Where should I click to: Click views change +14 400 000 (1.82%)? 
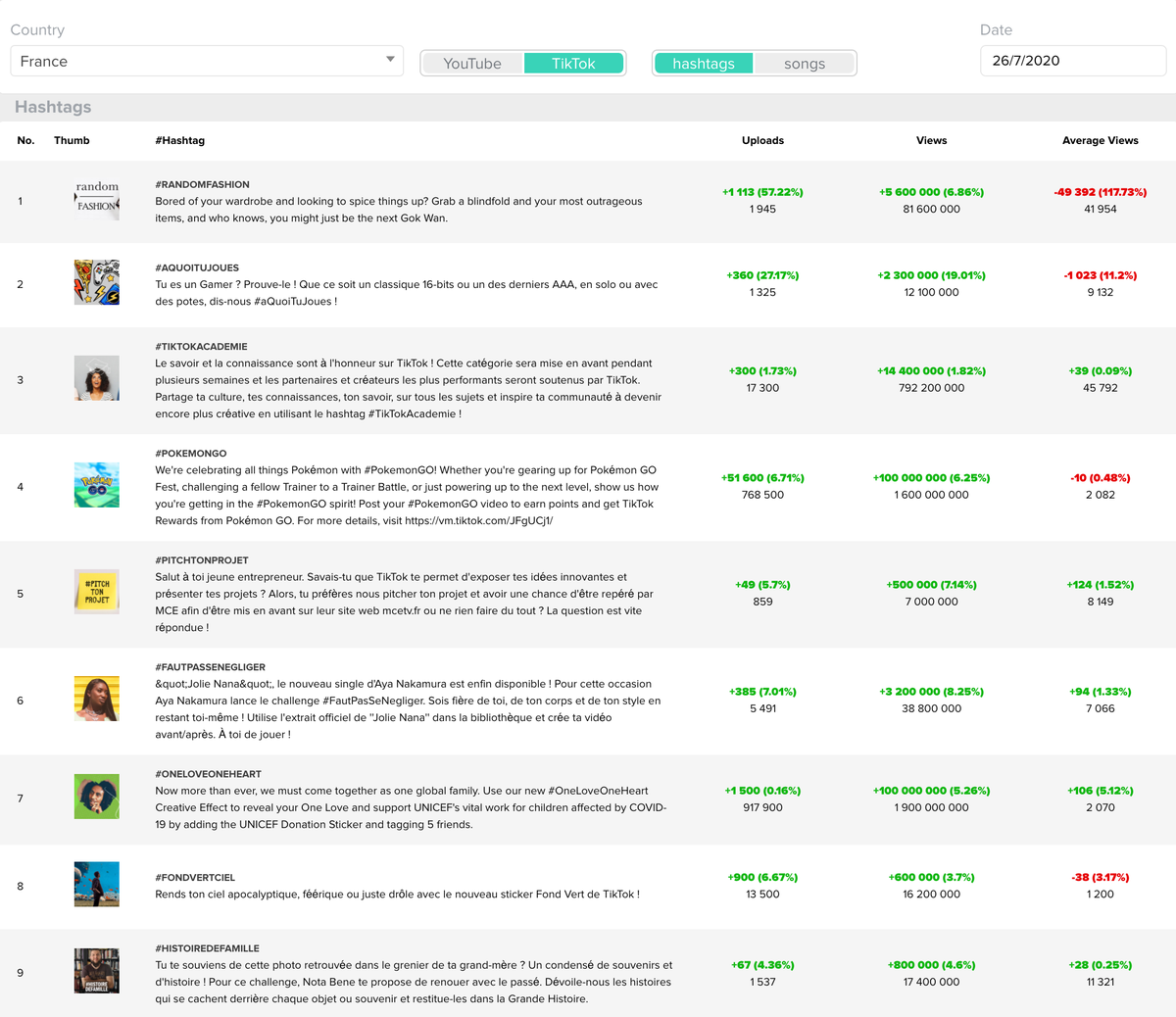point(931,371)
